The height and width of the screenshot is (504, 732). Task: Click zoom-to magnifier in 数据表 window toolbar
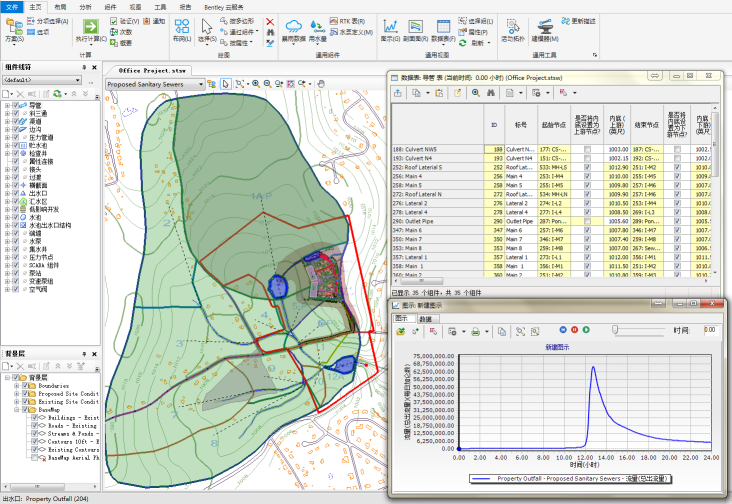[x=476, y=93]
